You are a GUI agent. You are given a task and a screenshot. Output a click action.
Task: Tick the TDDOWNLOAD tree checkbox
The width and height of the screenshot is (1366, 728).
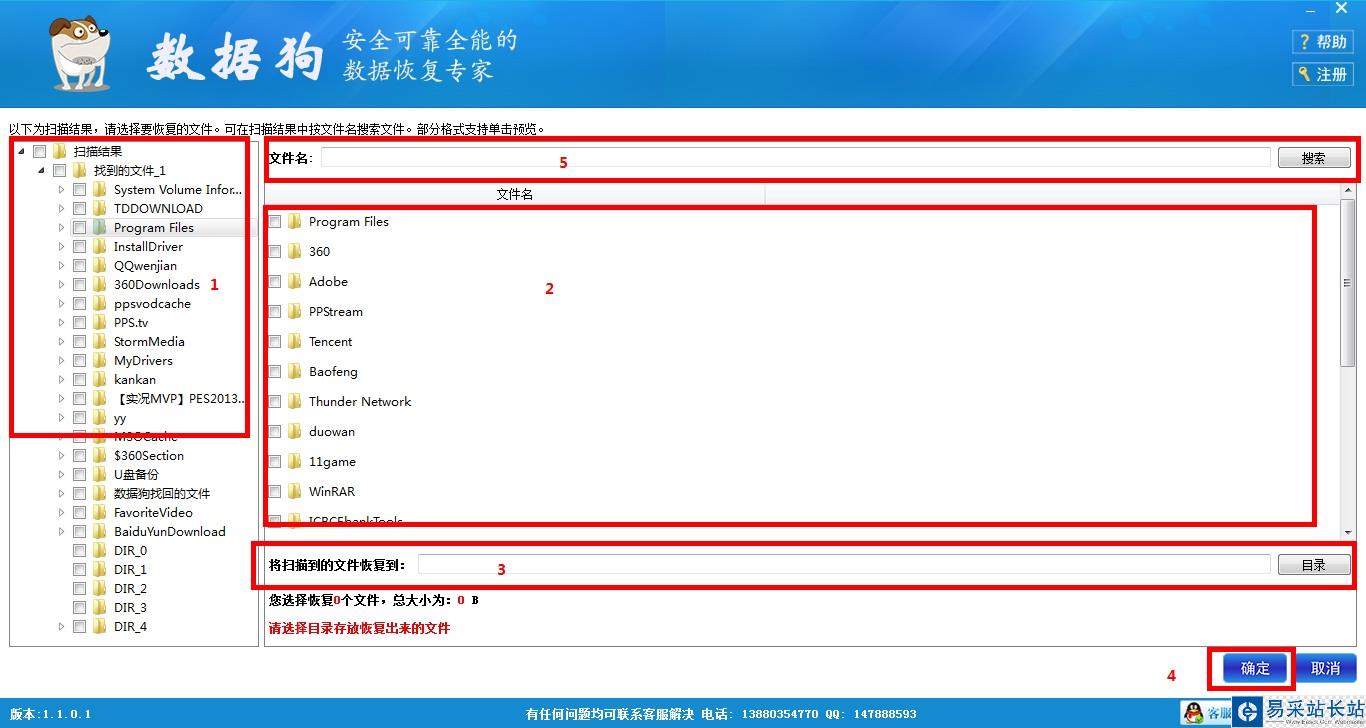click(x=80, y=209)
